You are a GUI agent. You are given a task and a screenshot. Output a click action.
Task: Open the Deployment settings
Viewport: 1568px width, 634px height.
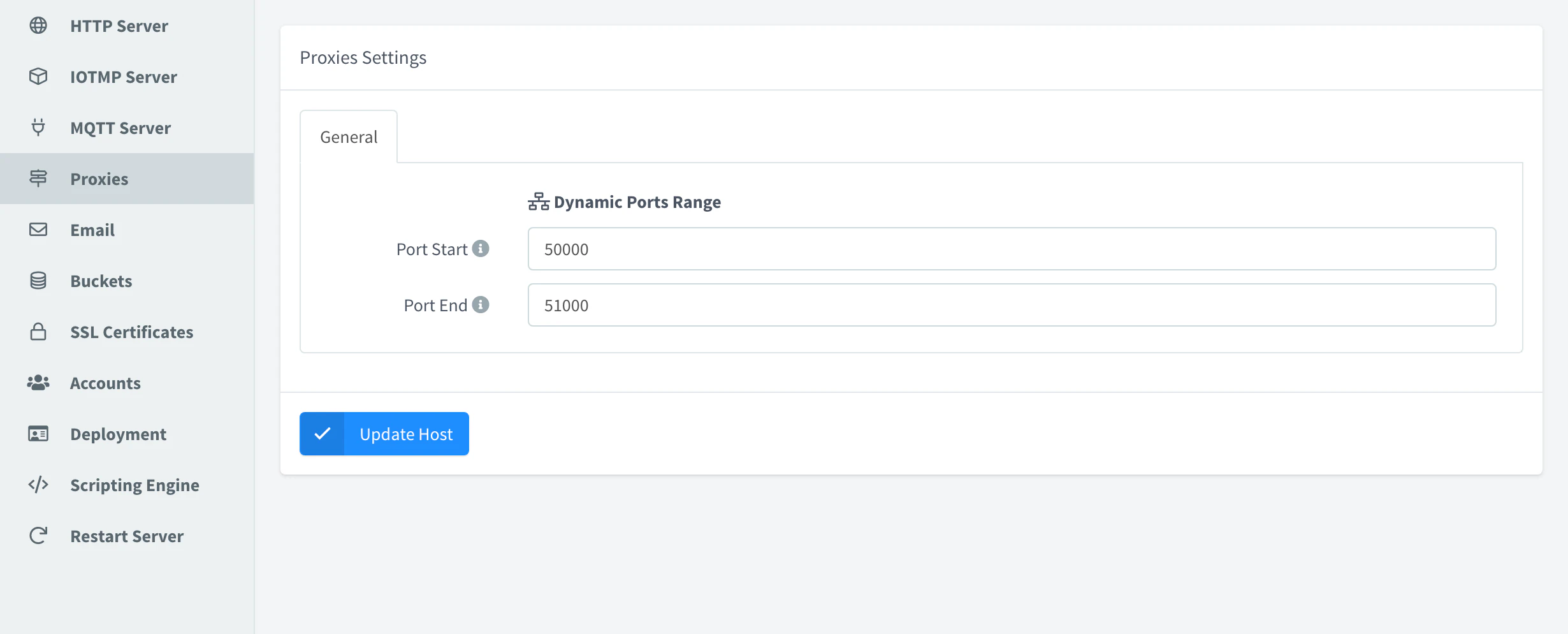pyautogui.click(x=127, y=434)
